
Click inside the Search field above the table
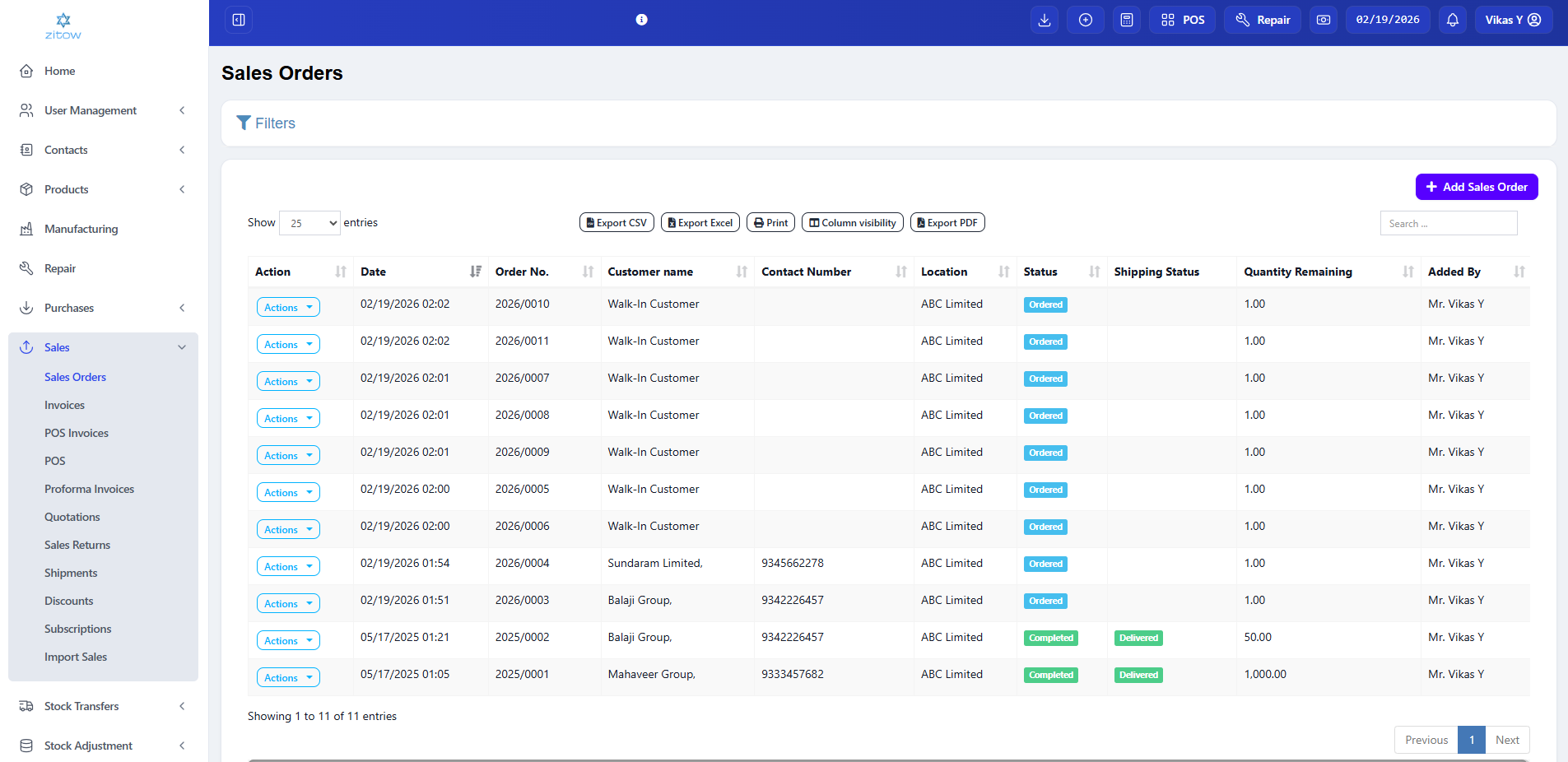(x=1448, y=222)
